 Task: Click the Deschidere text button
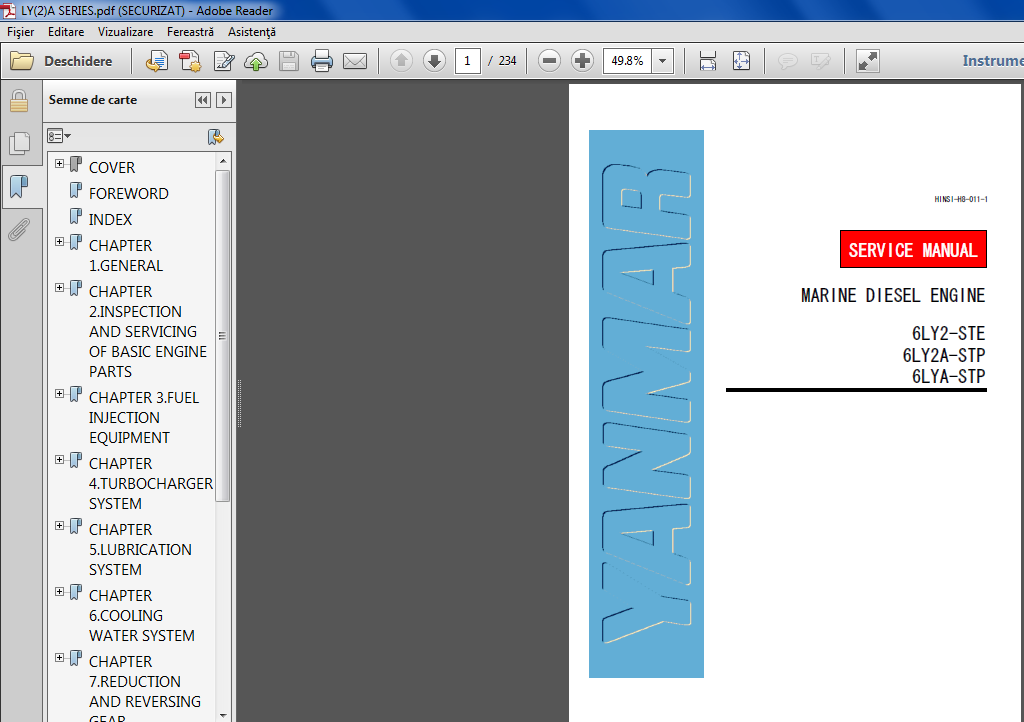point(78,61)
